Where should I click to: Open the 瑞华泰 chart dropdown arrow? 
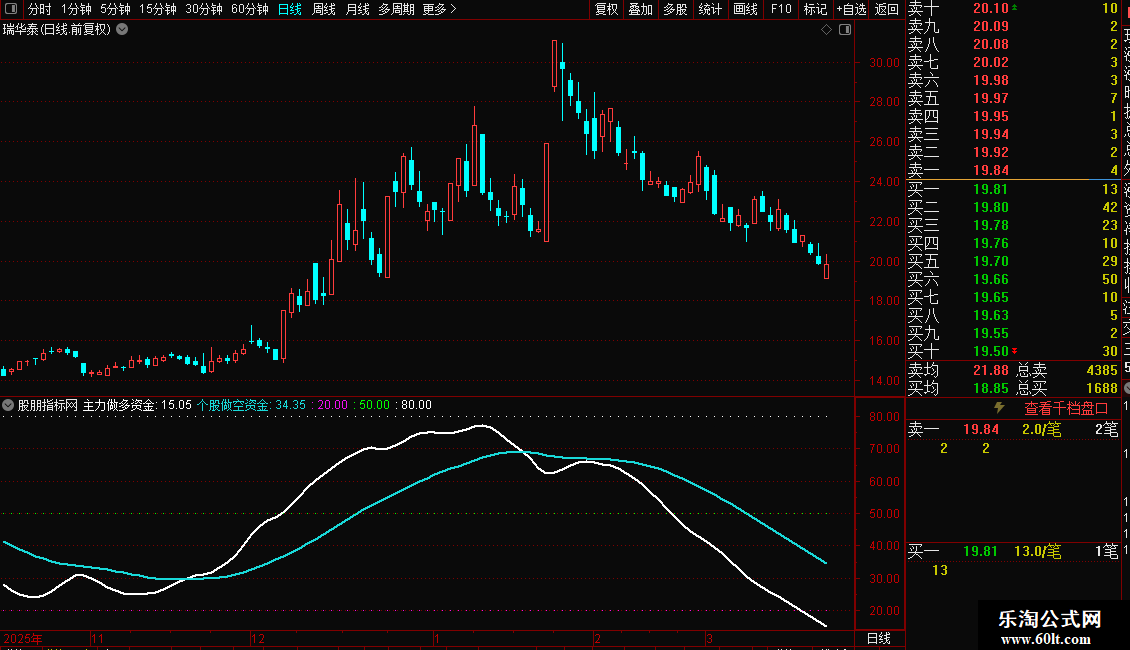(123, 30)
